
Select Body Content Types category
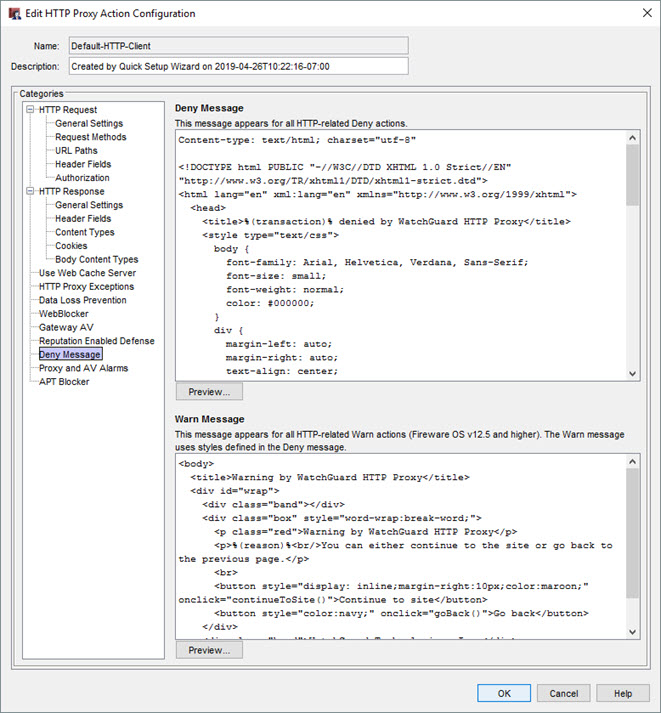(96, 259)
